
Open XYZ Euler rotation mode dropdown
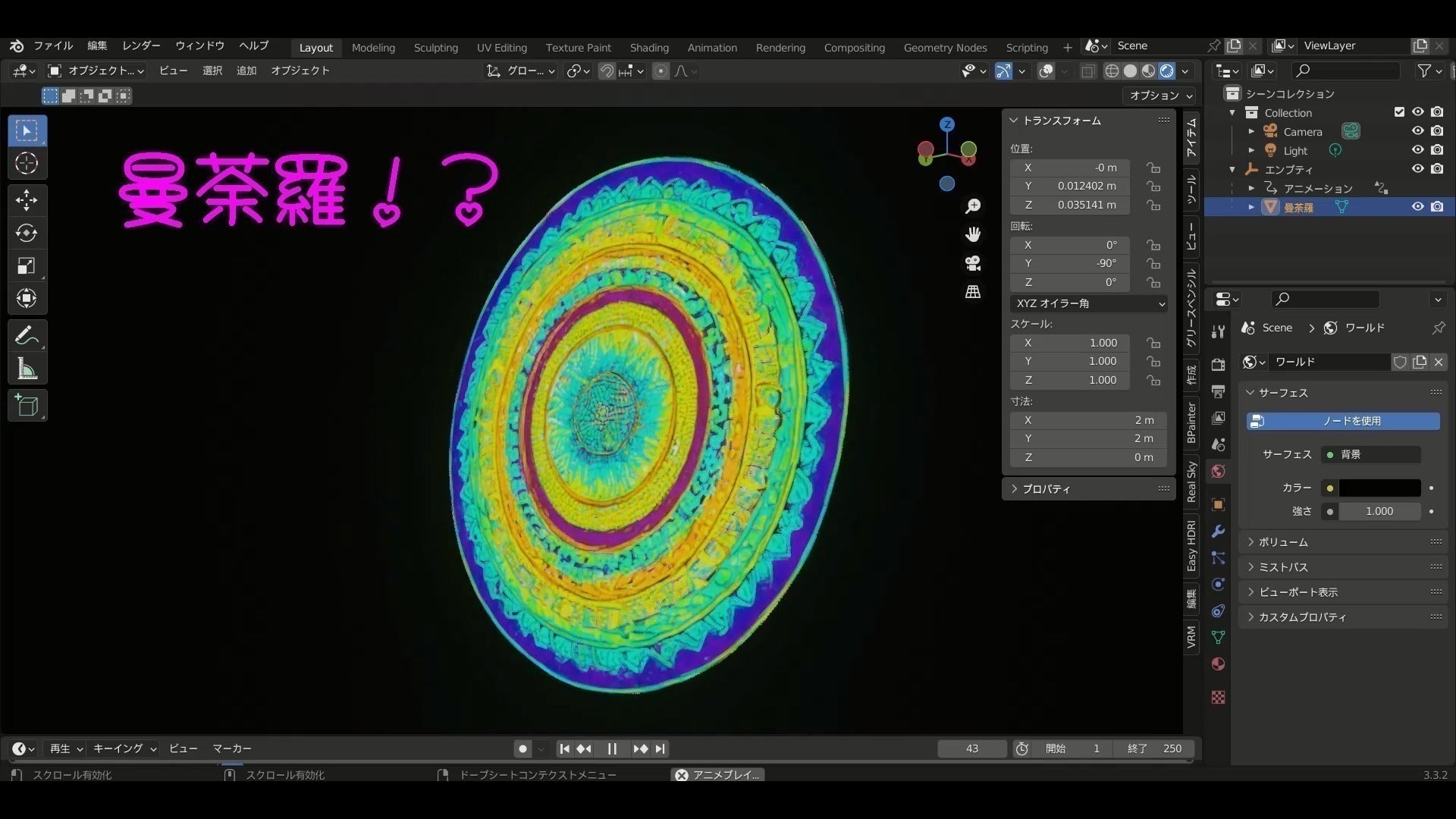(1088, 303)
